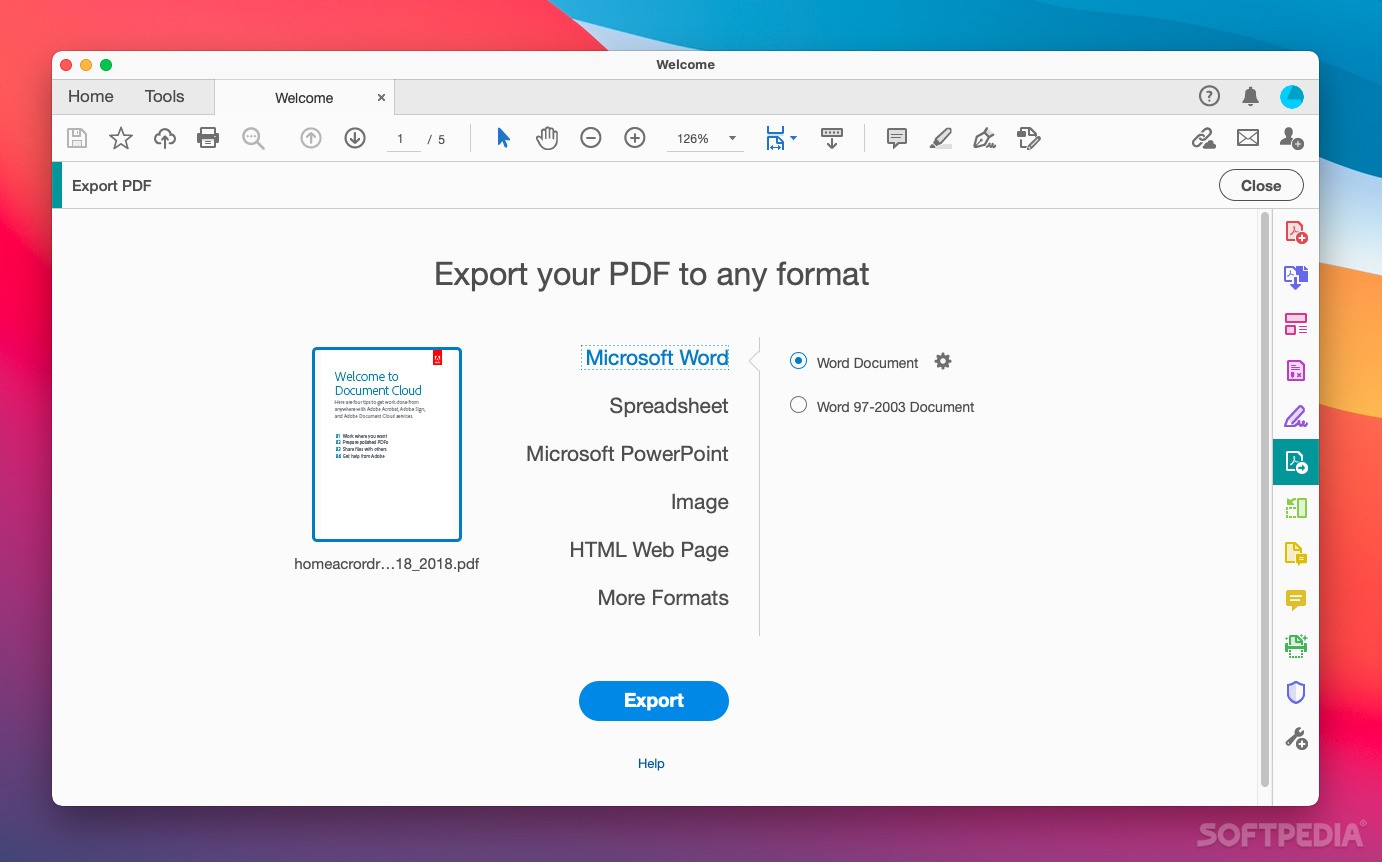
Task: Click the blue Export button
Action: point(654,701)
